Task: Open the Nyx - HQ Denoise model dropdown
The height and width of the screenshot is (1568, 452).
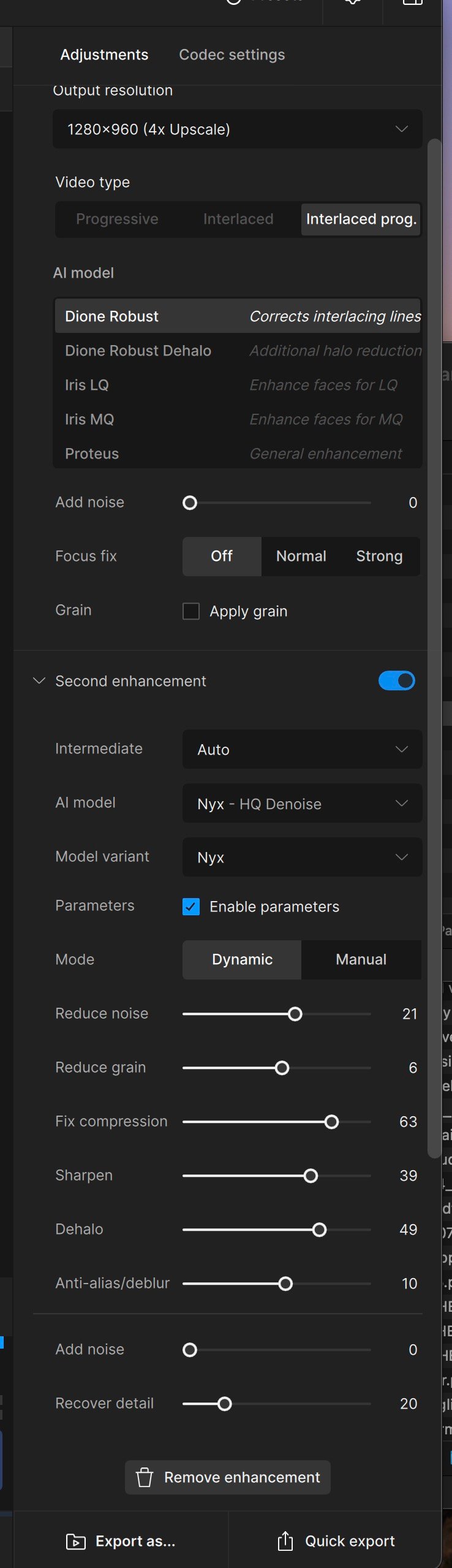Action: click(x=303, y=804)
